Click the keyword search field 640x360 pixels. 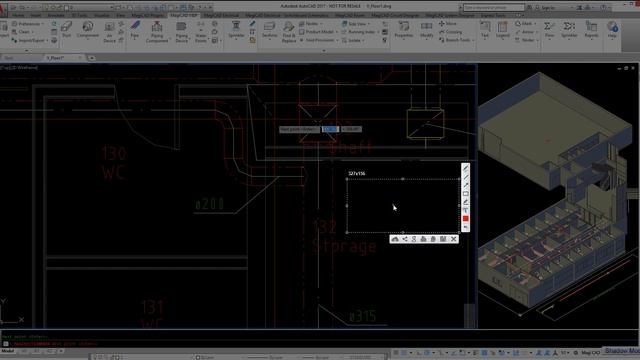click(494, 7)
